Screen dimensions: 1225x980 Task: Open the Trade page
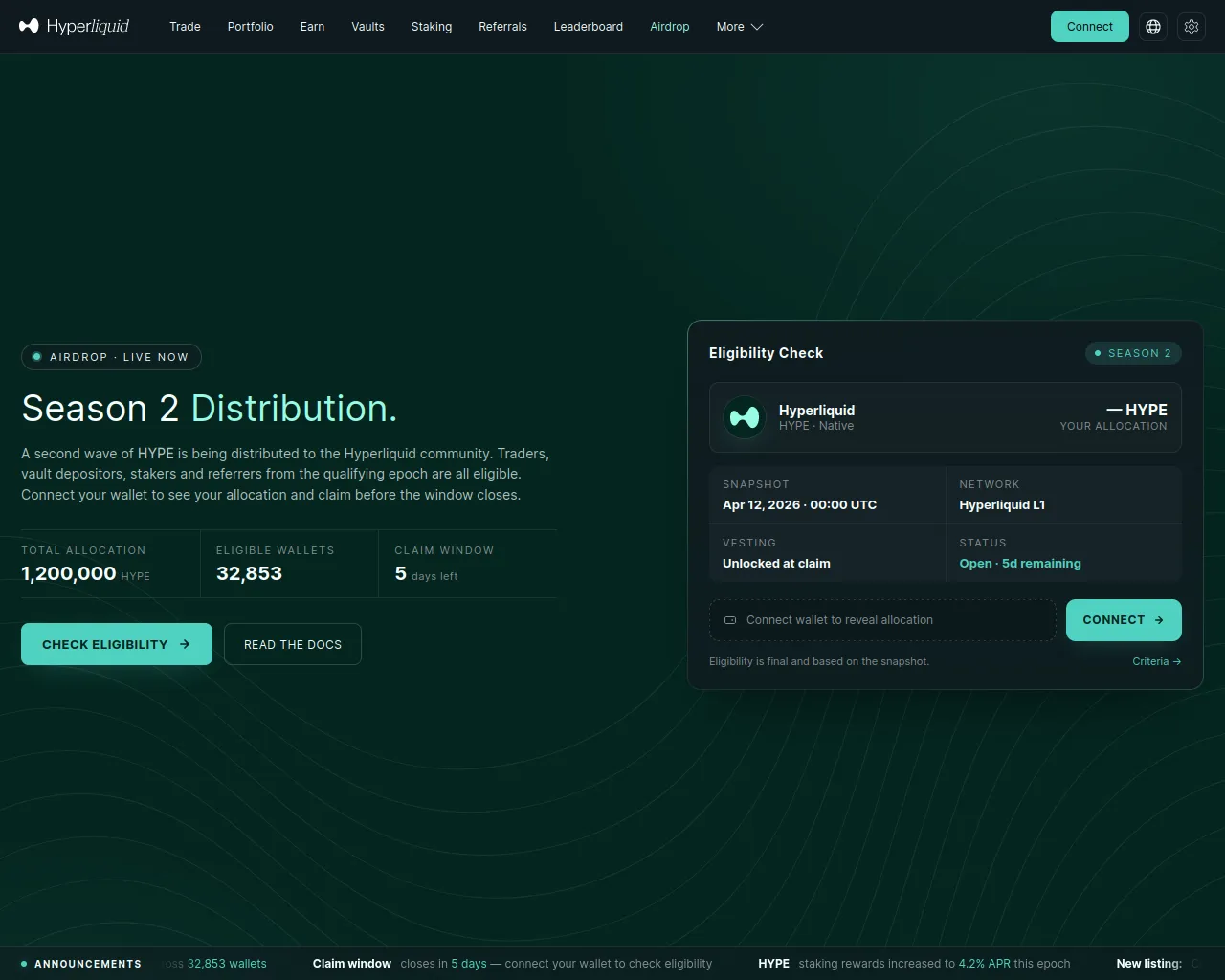point(185,27)
